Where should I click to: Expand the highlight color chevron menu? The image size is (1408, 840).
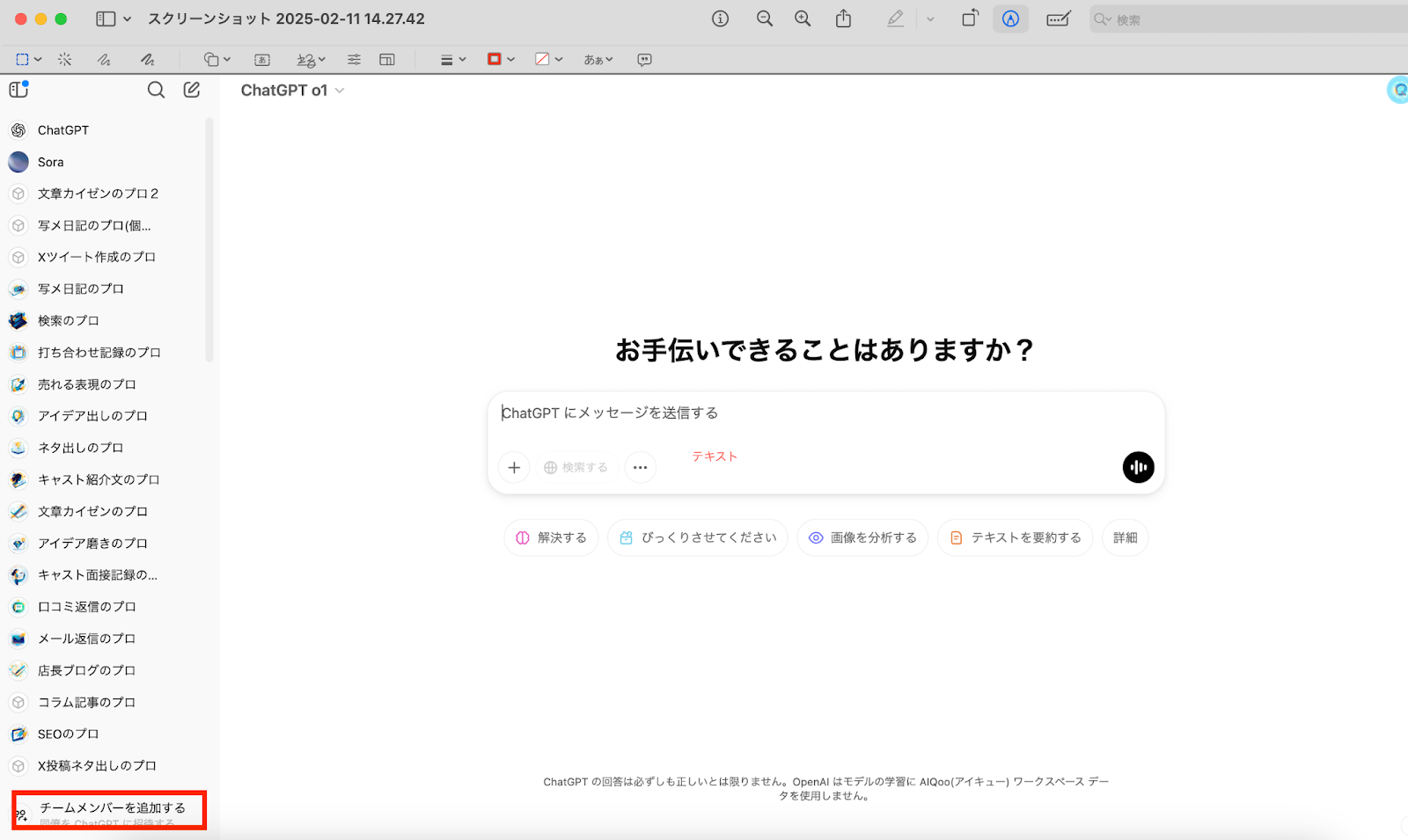(x=930, y=18)
